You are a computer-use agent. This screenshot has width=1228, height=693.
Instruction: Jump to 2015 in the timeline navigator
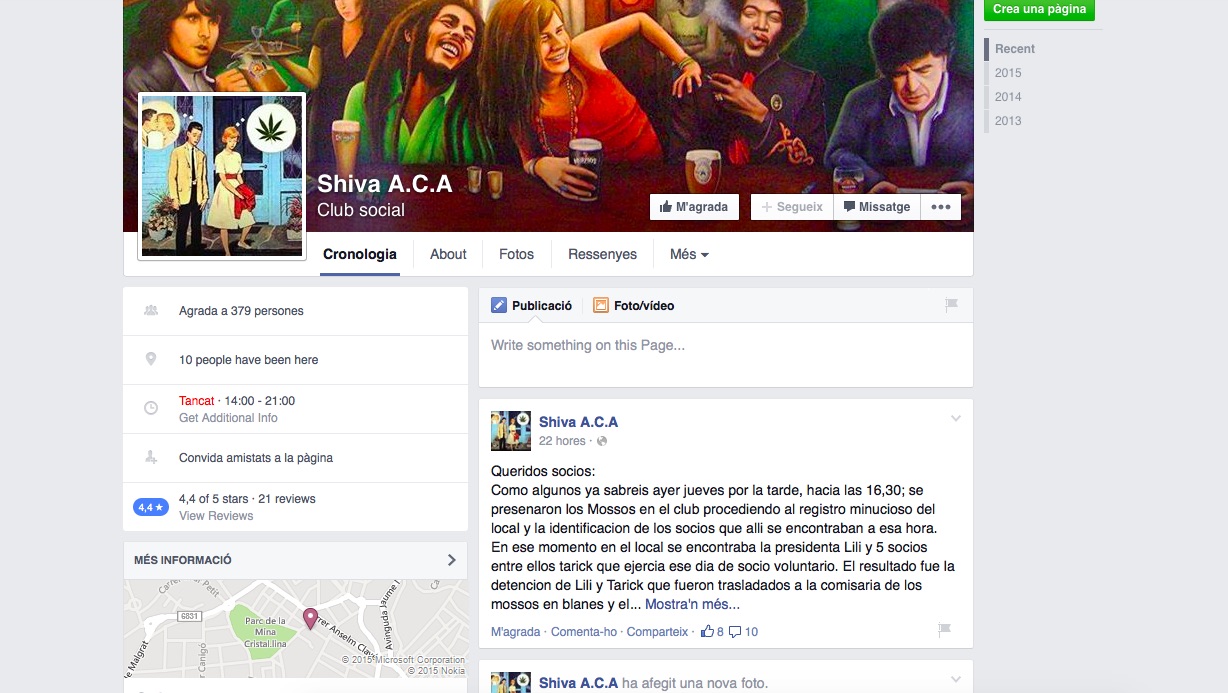pos(1008,73)
